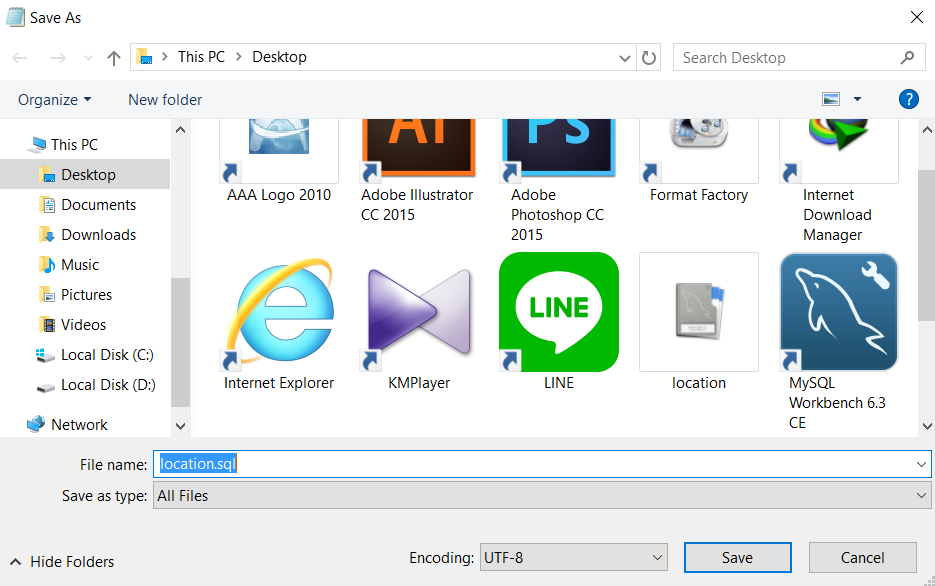This screenshot has height=586, width=935.
Task: Click the search magnifier icon
Action: click(x=907, y=58)
